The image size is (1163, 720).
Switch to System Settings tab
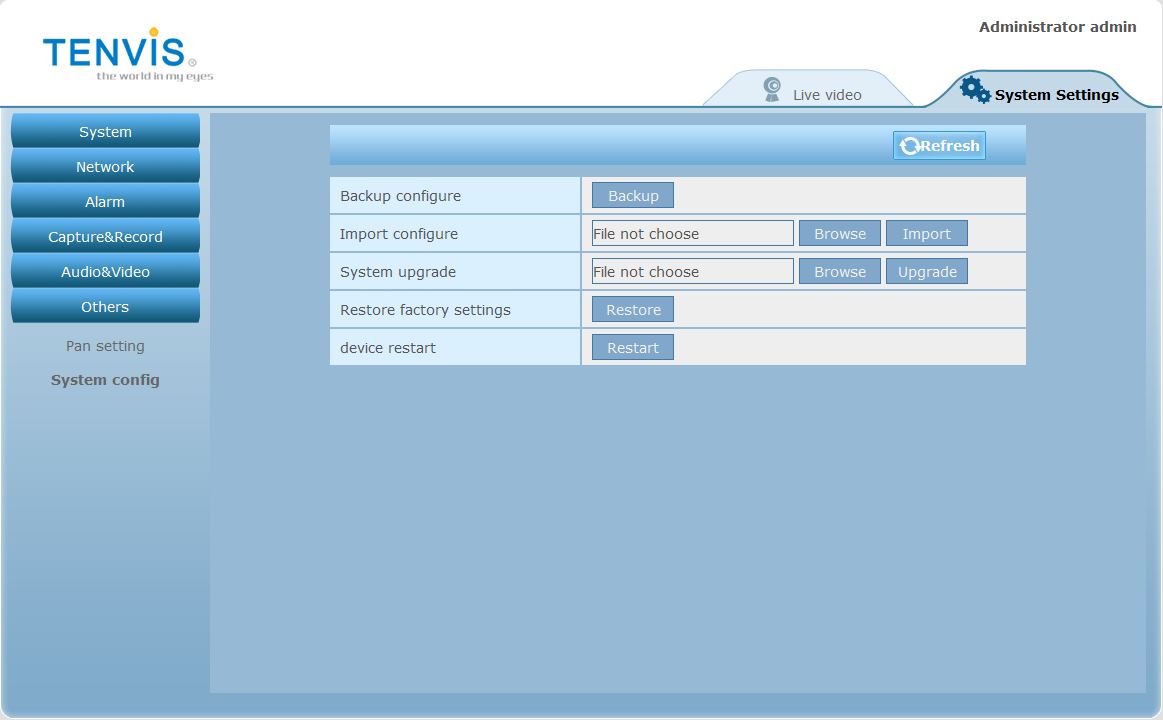1055,95
